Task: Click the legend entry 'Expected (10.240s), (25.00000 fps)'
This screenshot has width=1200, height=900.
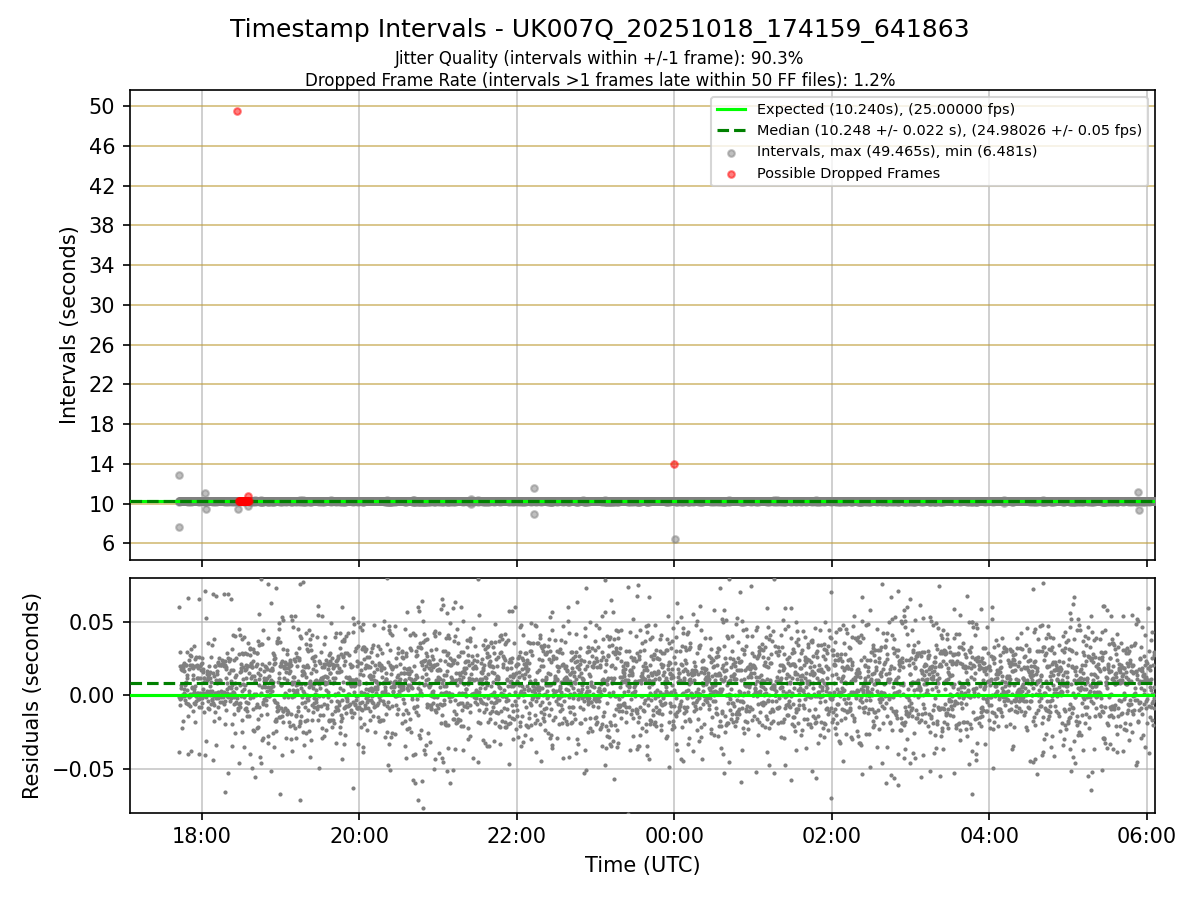Action: coord(886,109)
